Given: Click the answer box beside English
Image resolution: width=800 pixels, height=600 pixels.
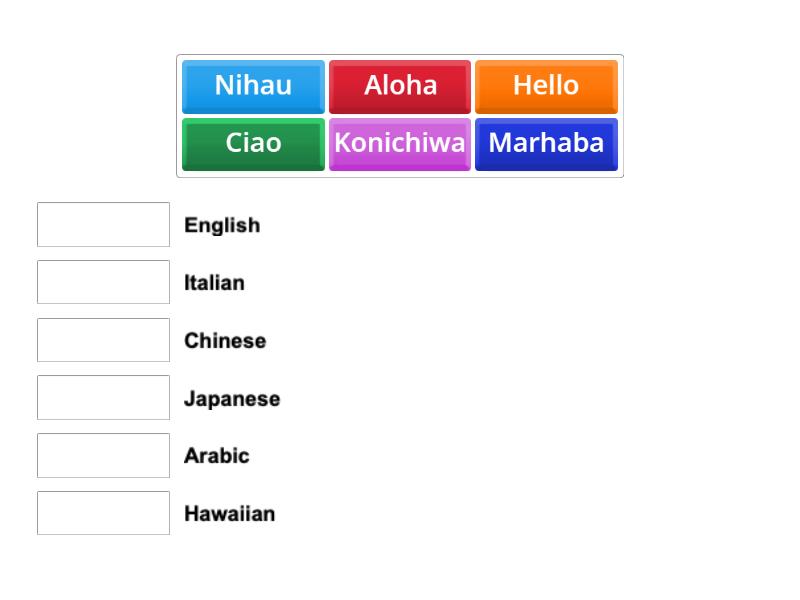Looking at the screenshot, I should click(x=103, y=224).
